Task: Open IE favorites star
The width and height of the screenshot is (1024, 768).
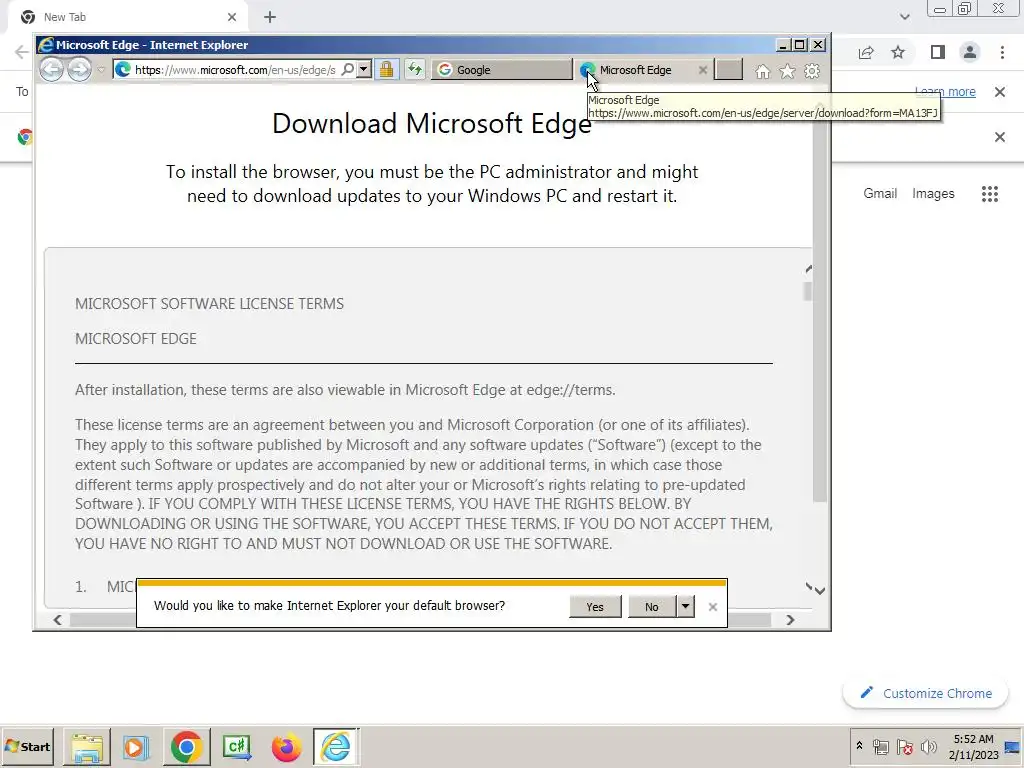Action: (x=787, y=71)
